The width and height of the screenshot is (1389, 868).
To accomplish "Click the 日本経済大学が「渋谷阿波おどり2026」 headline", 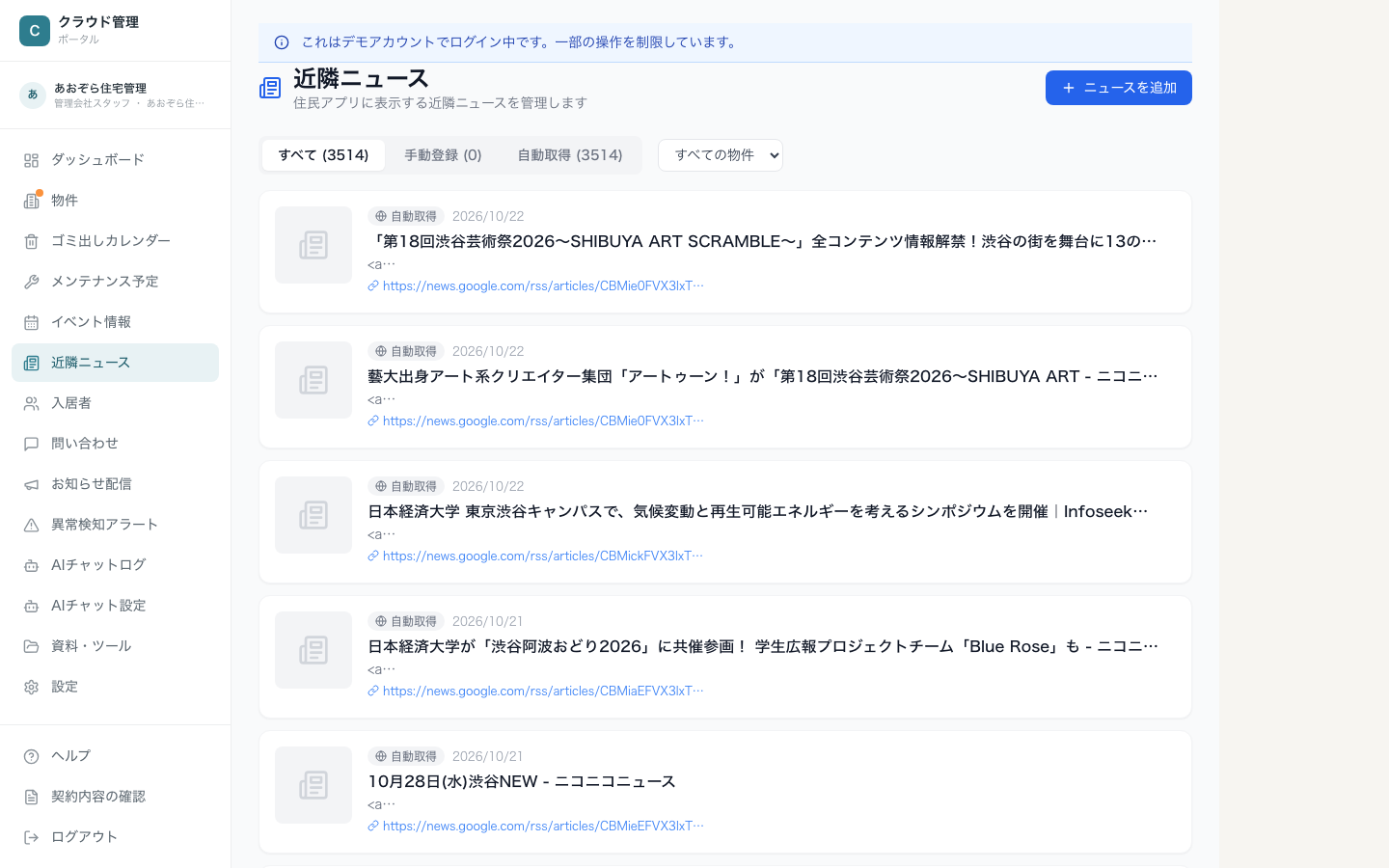I will click(x=763, y=646).
